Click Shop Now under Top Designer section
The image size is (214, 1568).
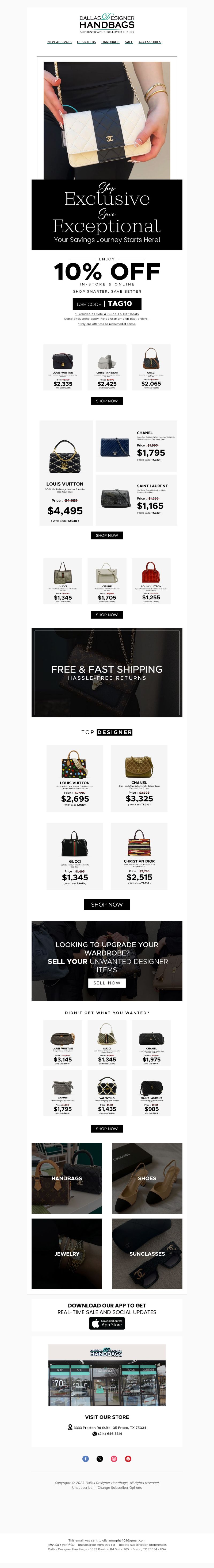(x=107, y=904)
